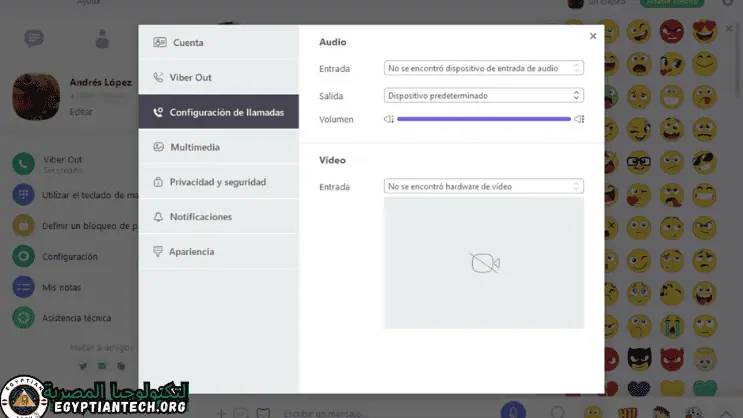Open contacts icon in the main window
The height and width of the screenshot is (418, 743).
[x=102, y=39]
